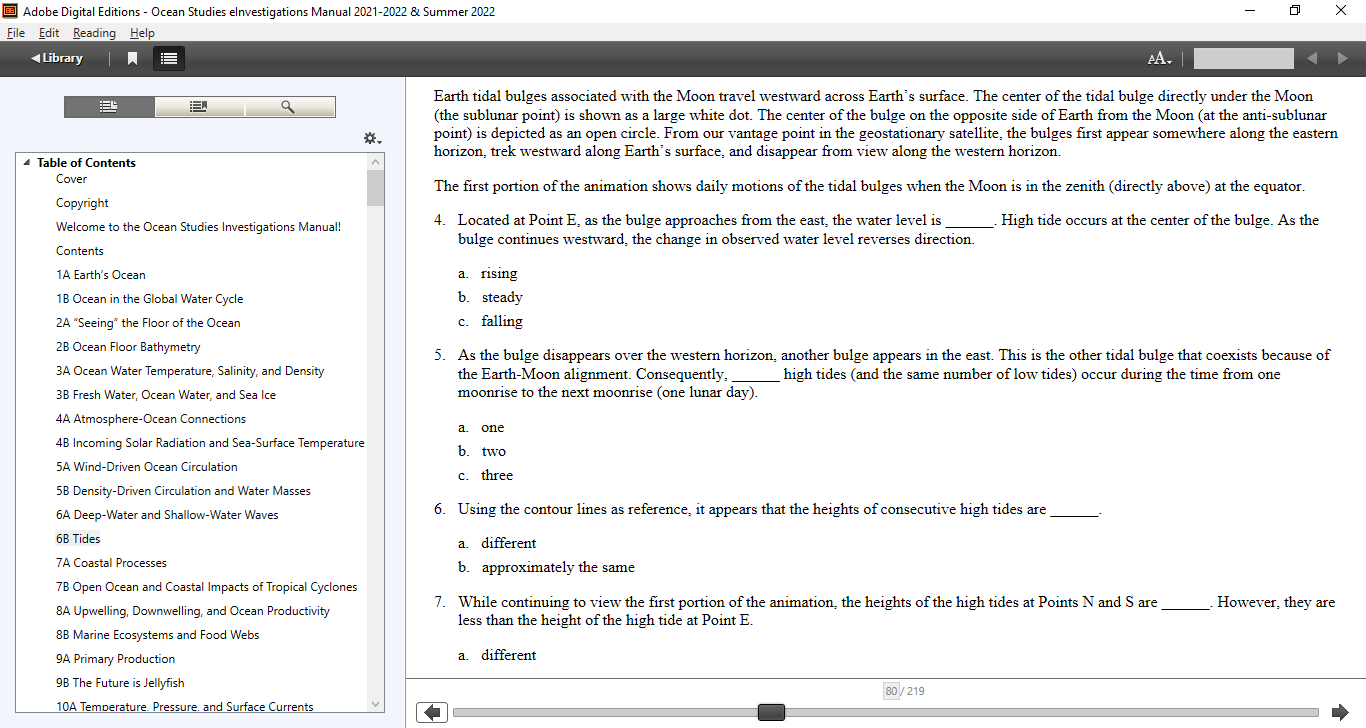Open the Copyright section
Viewport: 1366px width, 728px height.
pyautogui.click(x=82, y=203)
